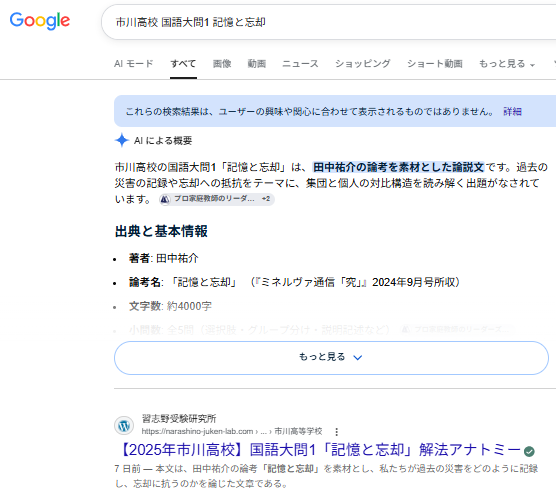
Task: Switch to the AI モード tab
Action: point(134,64)
